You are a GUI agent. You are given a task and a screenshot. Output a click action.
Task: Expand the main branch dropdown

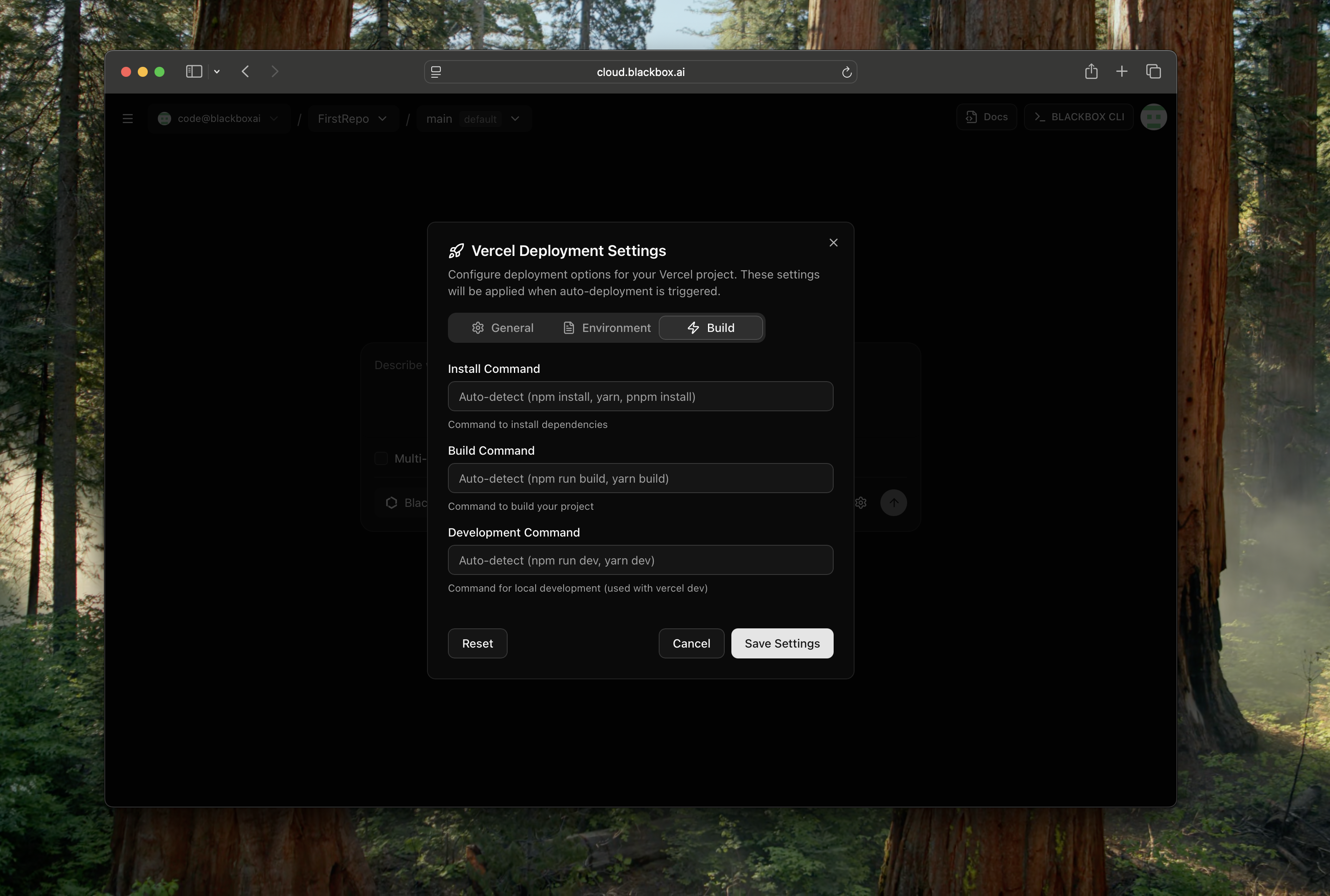[x=473, y=119]
